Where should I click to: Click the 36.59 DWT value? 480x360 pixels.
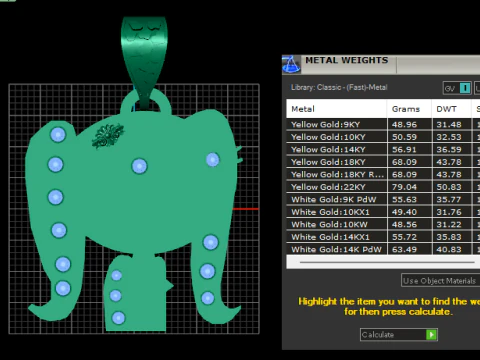point(449,150)
